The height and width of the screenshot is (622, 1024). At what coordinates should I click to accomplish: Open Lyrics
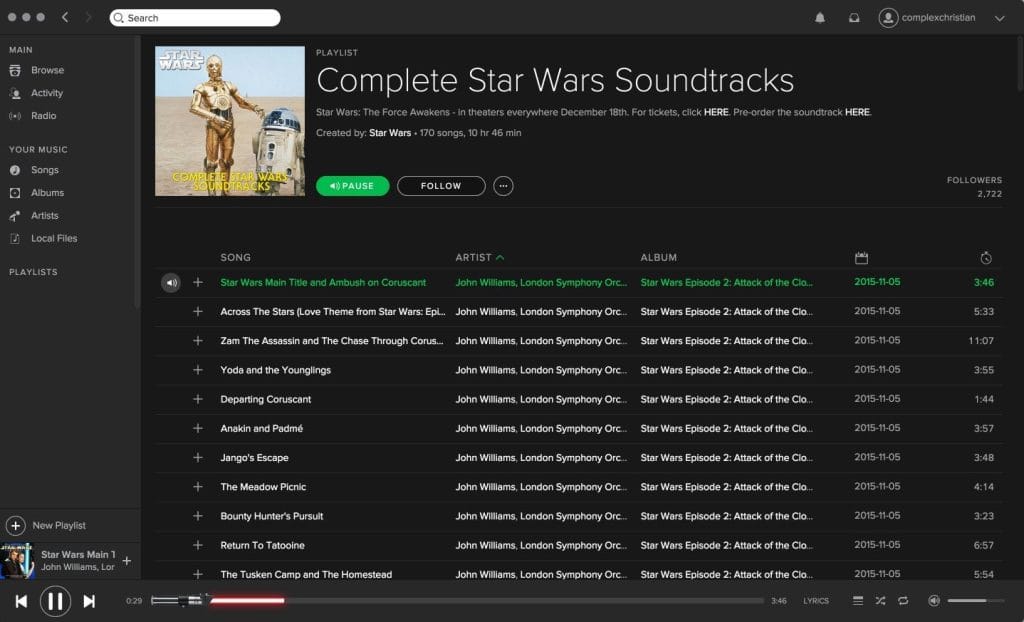(816, 601)
